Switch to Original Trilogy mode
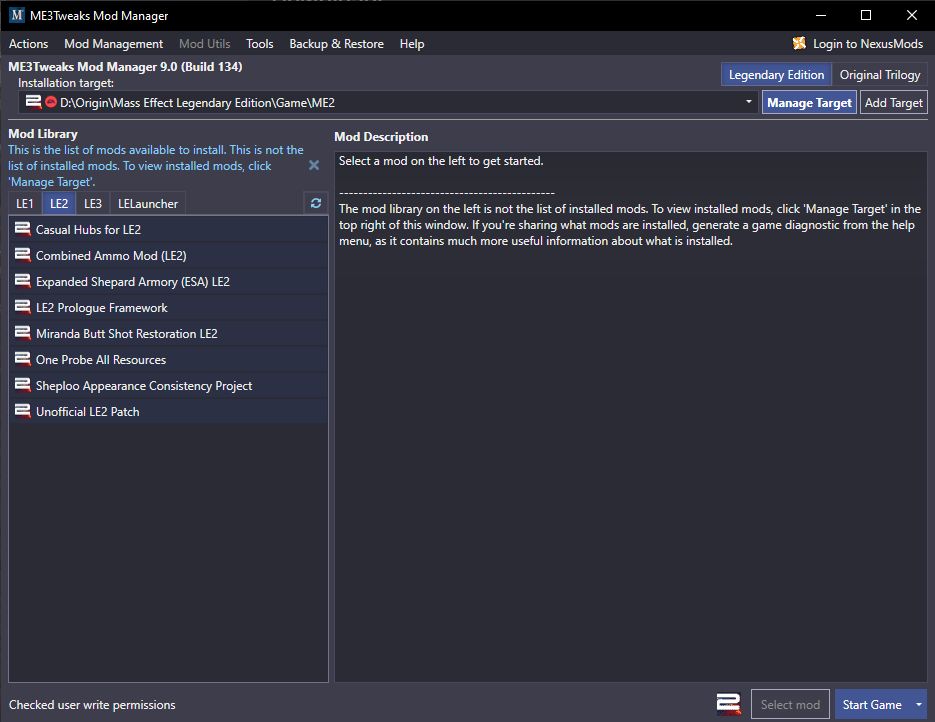935x722 pixels. tap(880, 75)
